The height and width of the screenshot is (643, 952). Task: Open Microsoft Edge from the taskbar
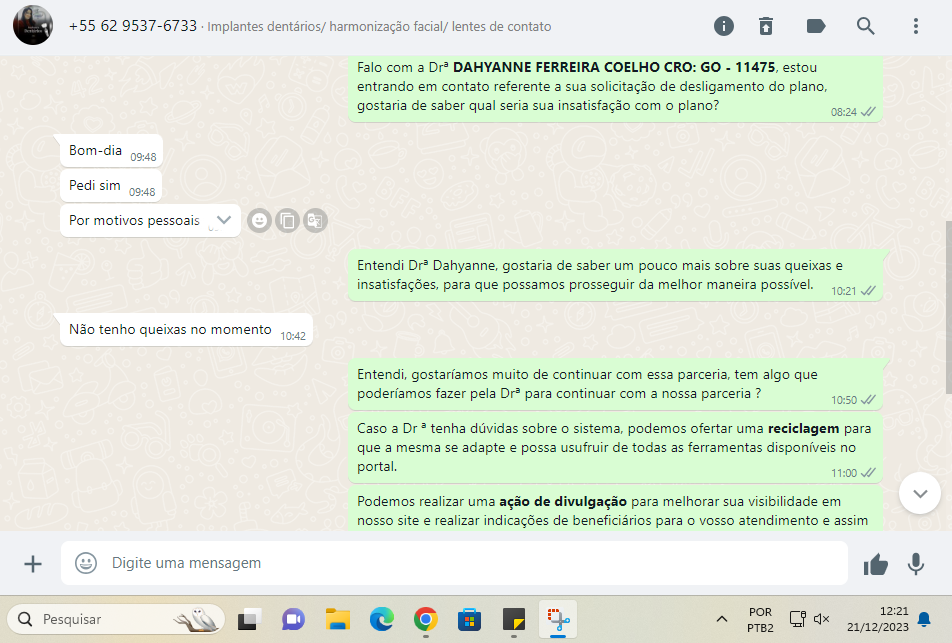pyautogui.click(x=382, y=619)
